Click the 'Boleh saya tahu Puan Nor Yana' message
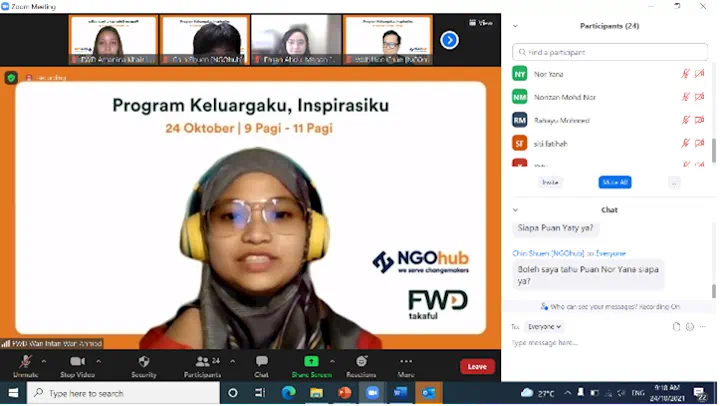The width and height of the screenshot is (720, 406). tap(588, 275)
